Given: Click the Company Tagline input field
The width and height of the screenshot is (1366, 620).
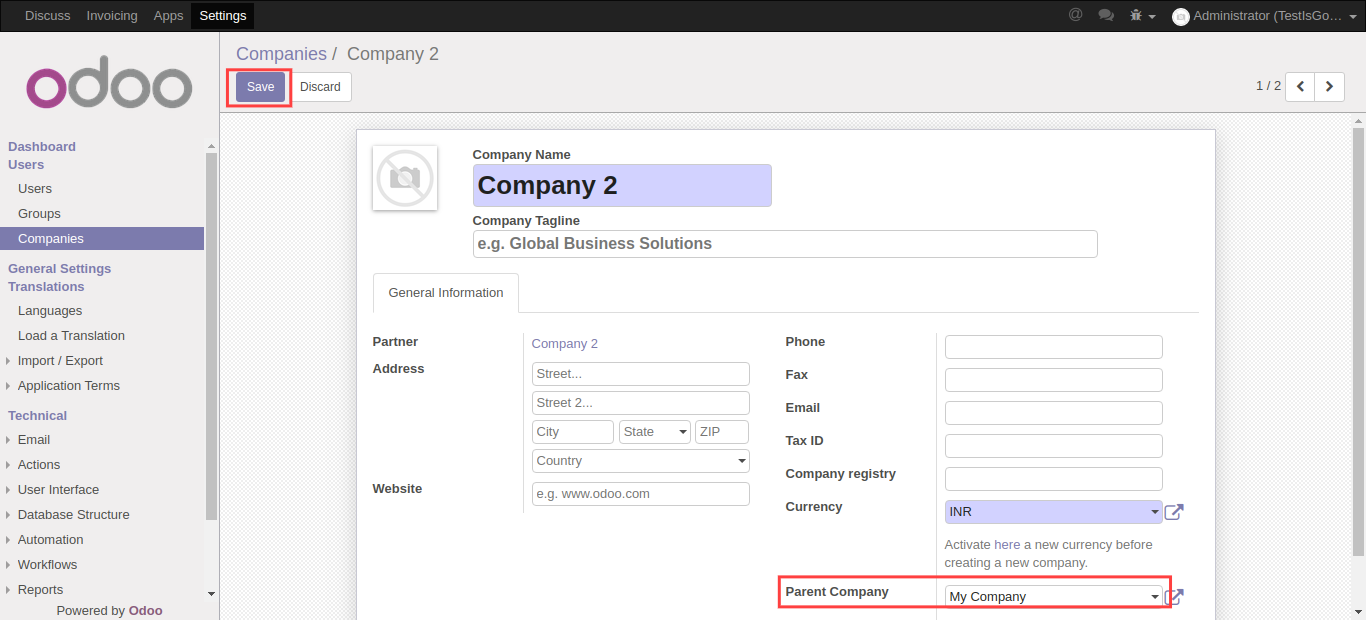Looking at the screenshot, I should click(784, 244).
